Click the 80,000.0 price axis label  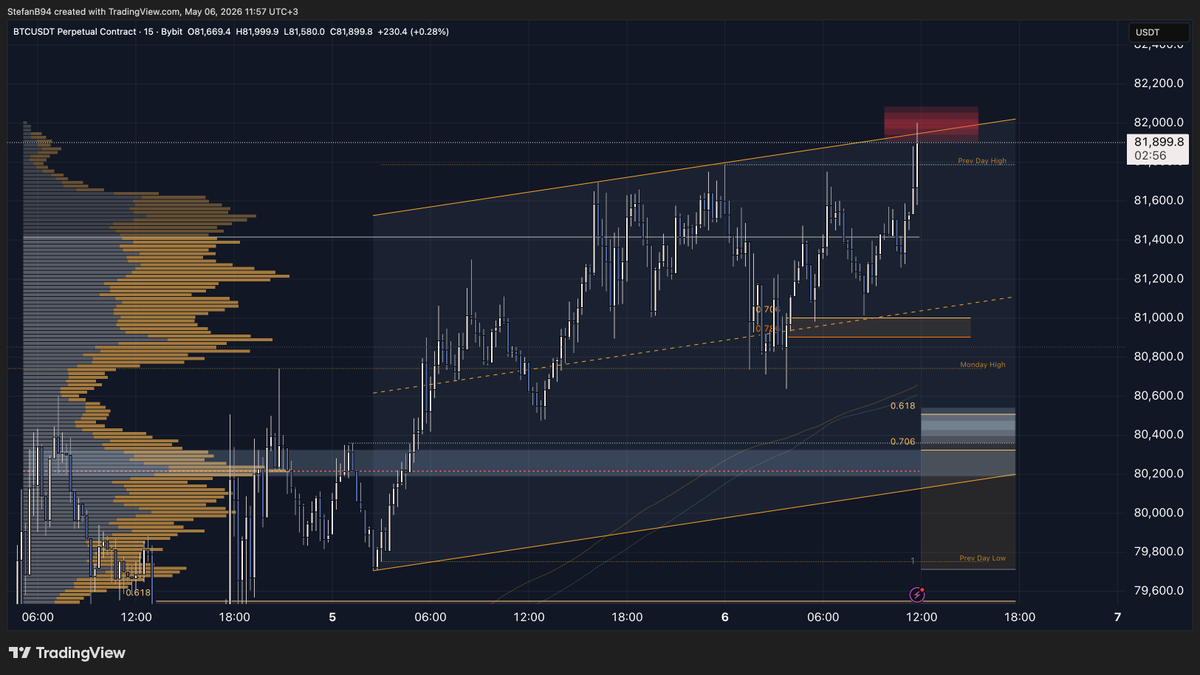1159,512
